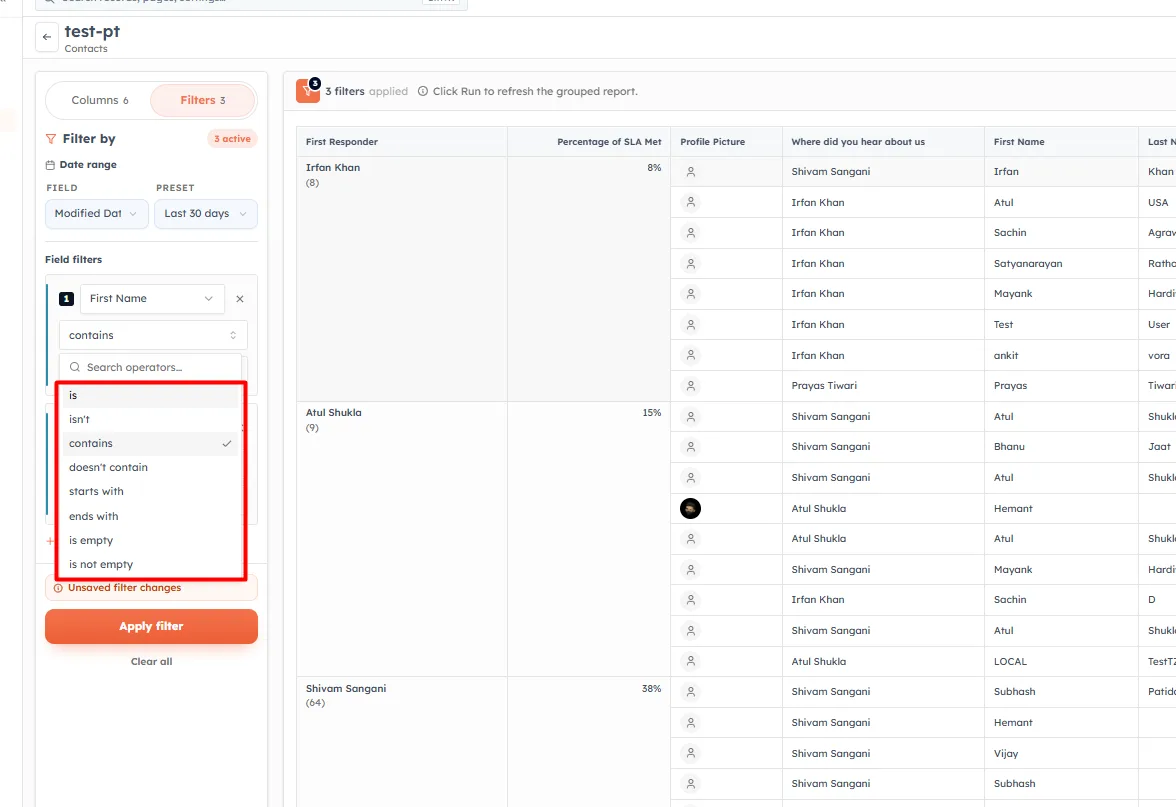Click profile icon in LOCAL row

[691, 661]
